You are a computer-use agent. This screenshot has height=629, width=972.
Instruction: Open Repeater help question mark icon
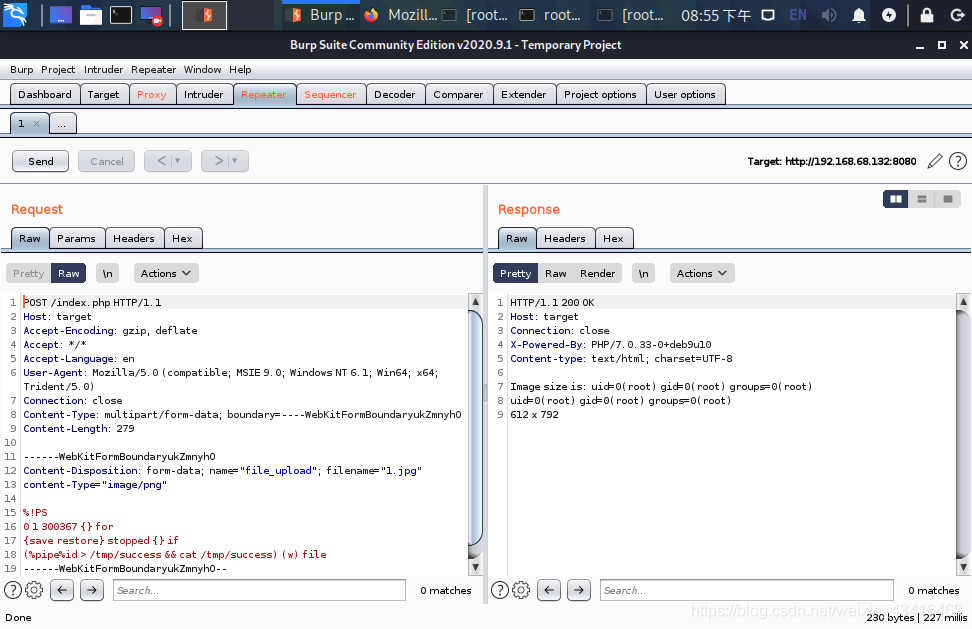958,161
